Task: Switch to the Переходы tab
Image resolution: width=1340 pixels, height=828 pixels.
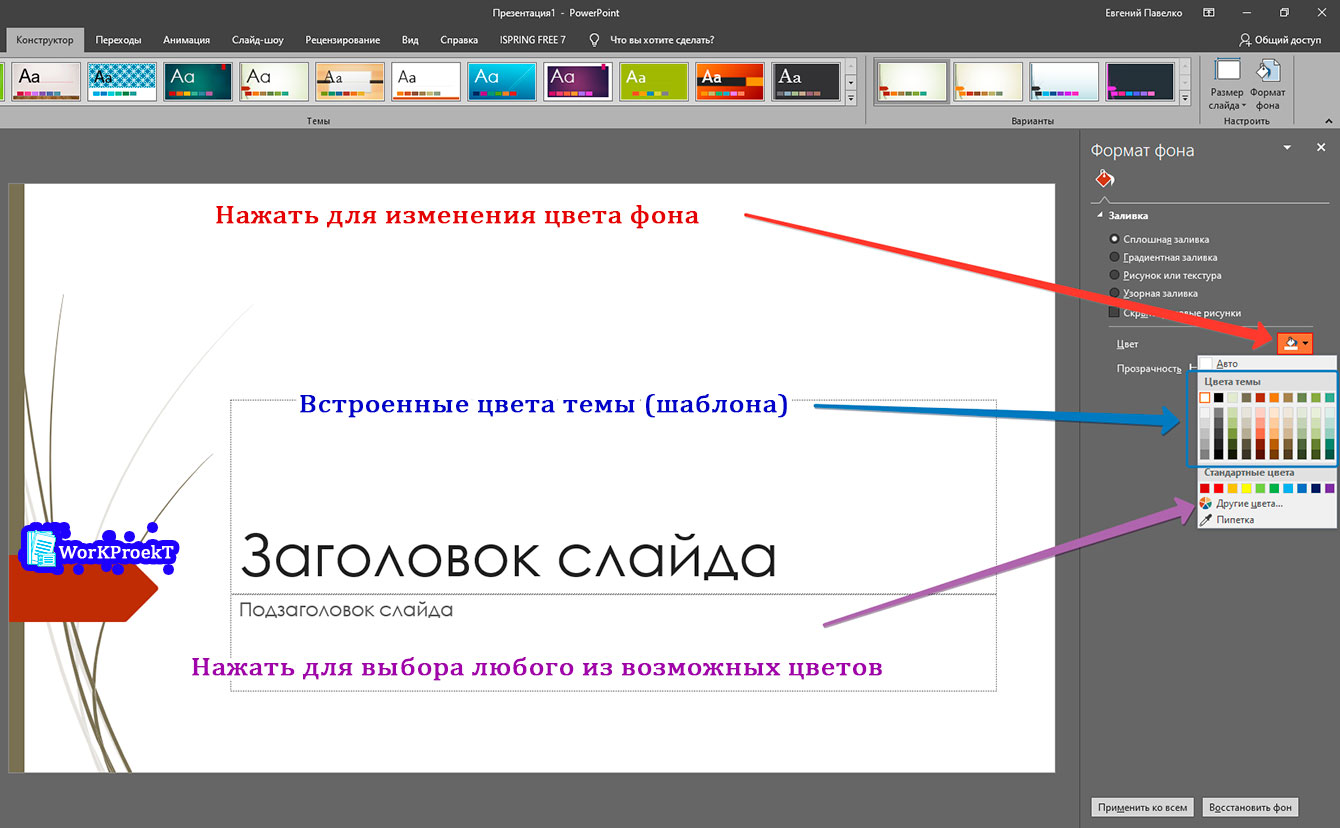Action: pyautogui.click(x=118, y=40)
